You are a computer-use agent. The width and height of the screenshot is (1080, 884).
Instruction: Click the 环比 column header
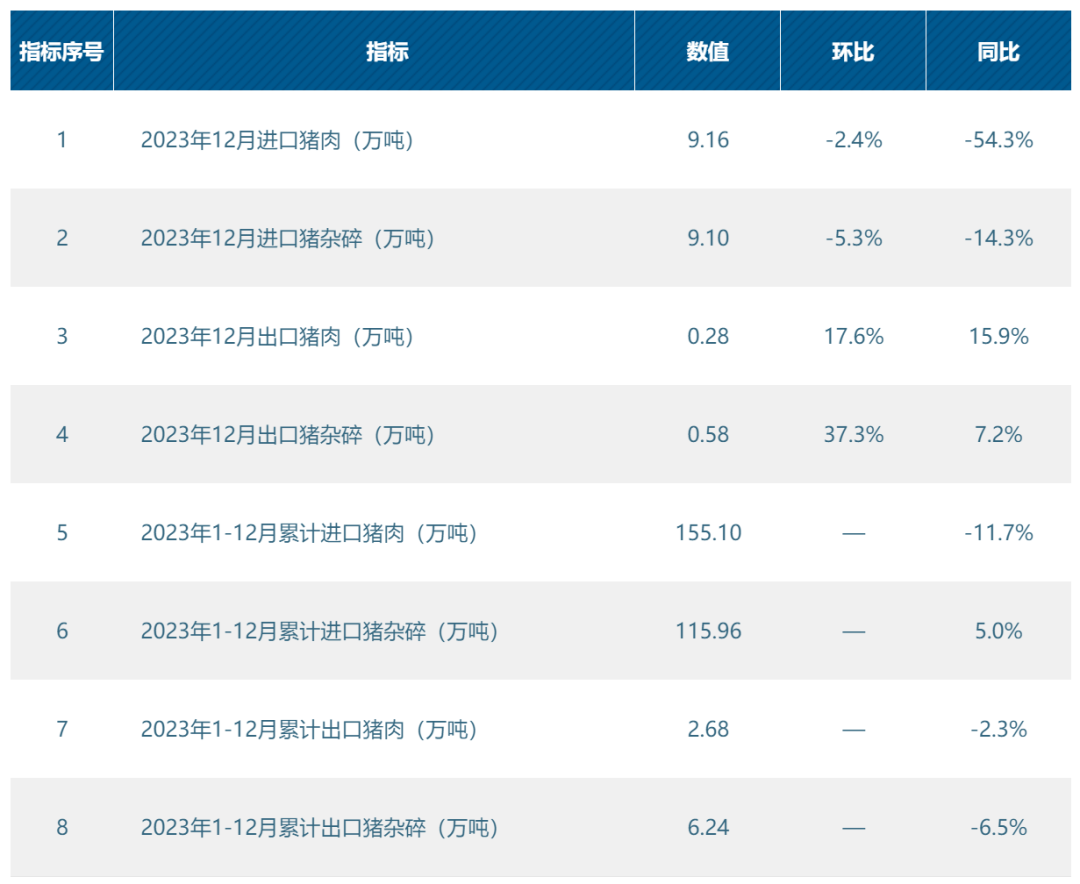coord(853,51)
